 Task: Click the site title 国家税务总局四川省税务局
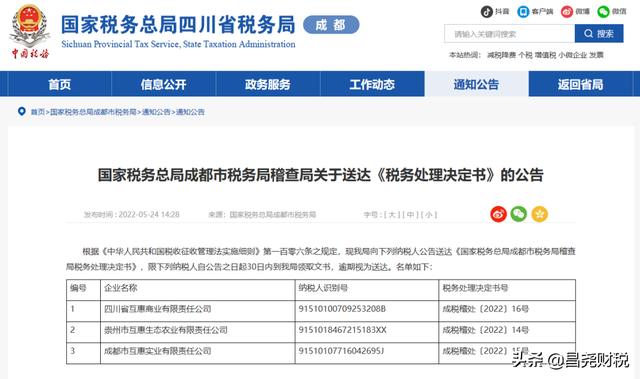[x=178, y=24]
